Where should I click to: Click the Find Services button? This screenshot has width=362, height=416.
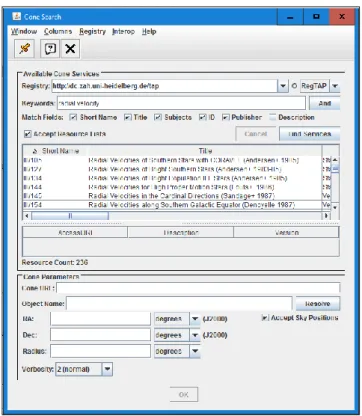point(310,134)
